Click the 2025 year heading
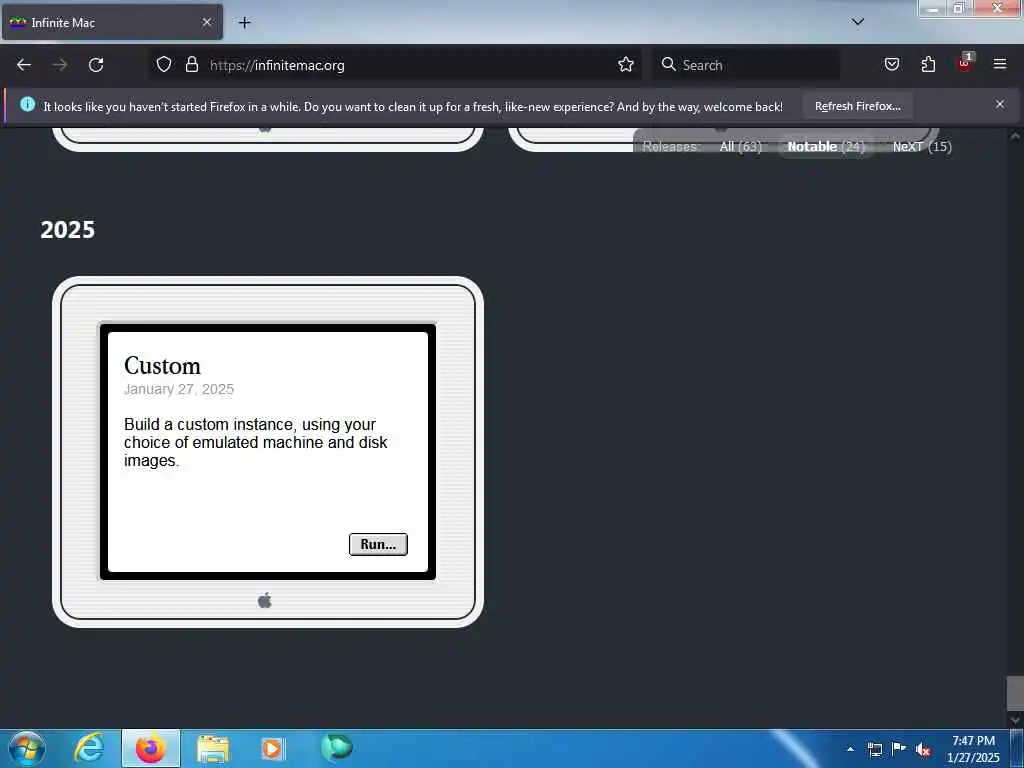 (68, 230)
